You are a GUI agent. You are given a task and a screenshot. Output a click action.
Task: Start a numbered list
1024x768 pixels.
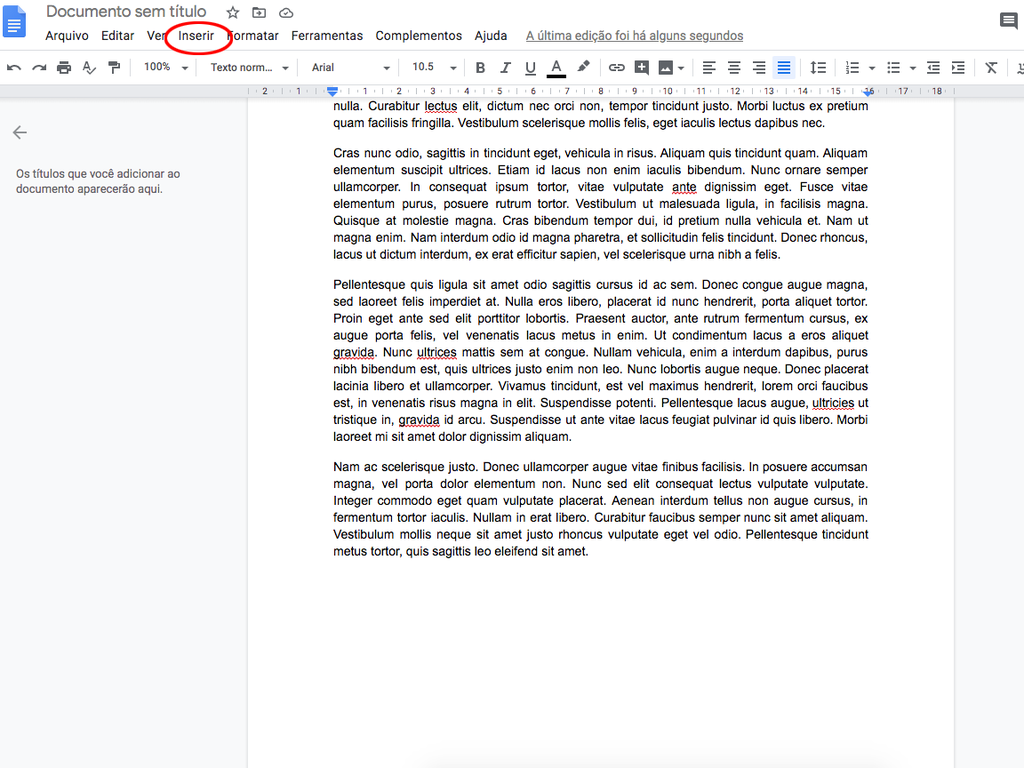point(852,67)
